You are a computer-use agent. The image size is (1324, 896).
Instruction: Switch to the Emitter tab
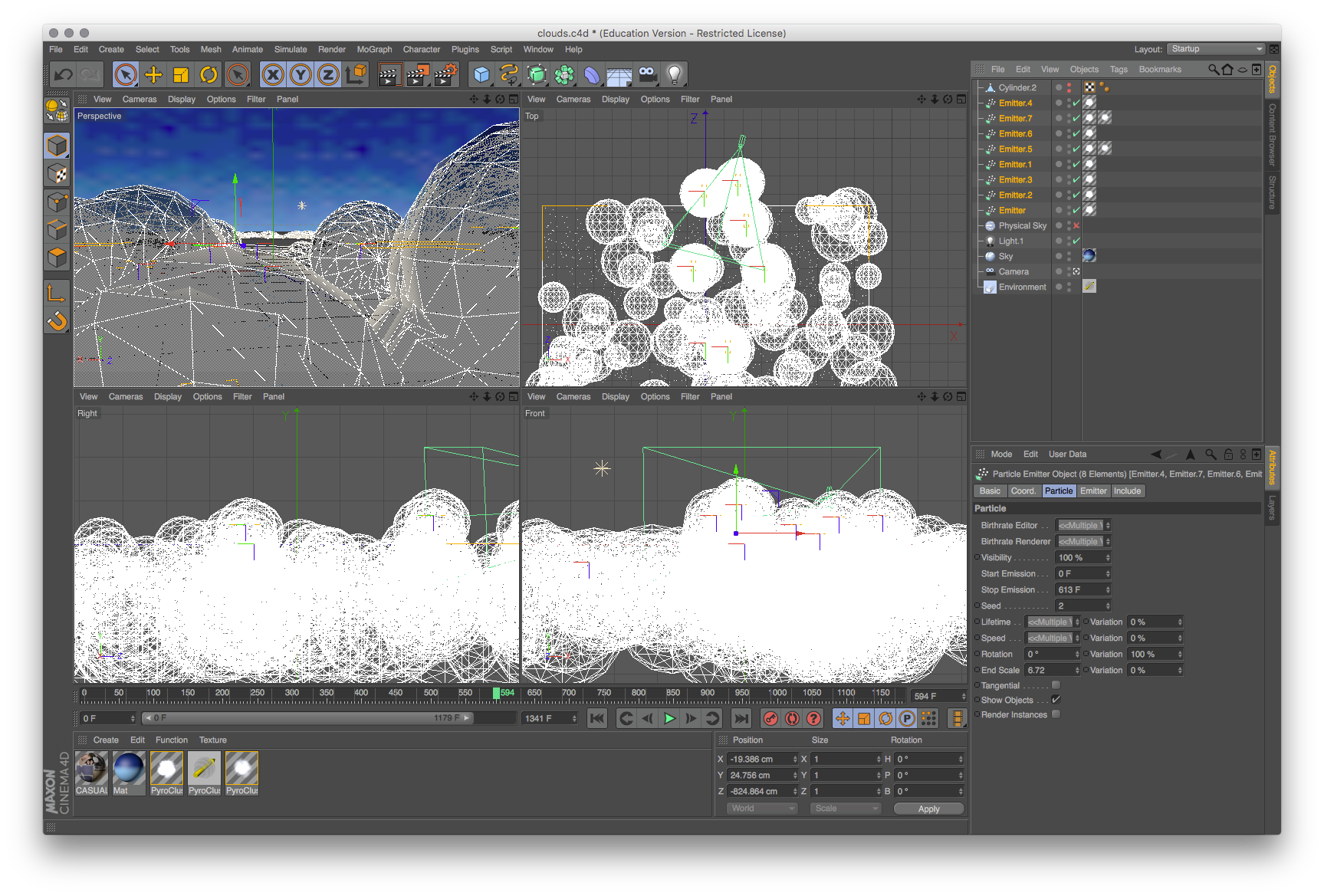1093,491
